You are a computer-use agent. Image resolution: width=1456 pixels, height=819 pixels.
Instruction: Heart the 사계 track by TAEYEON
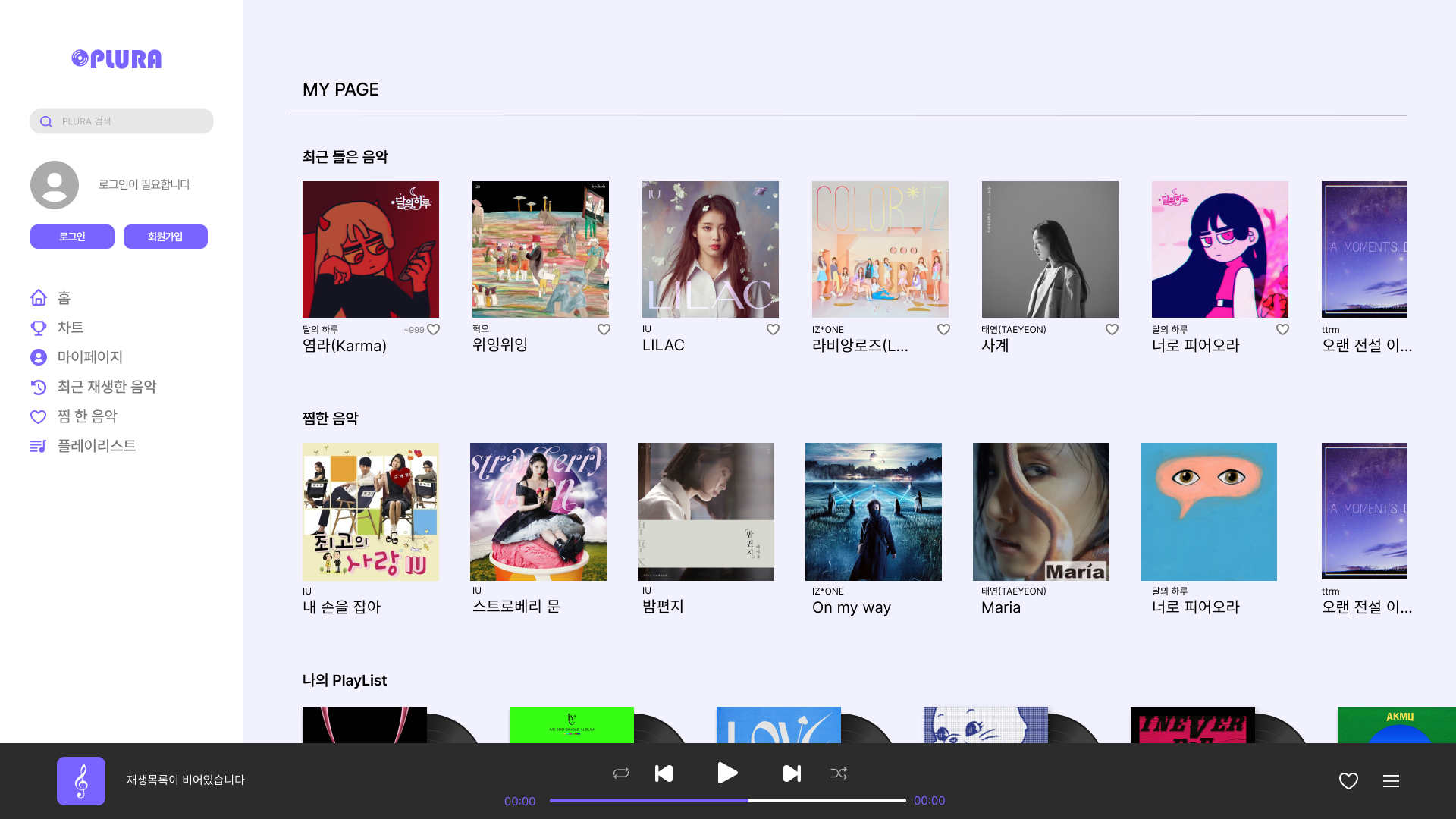[x=1112, y=329]
